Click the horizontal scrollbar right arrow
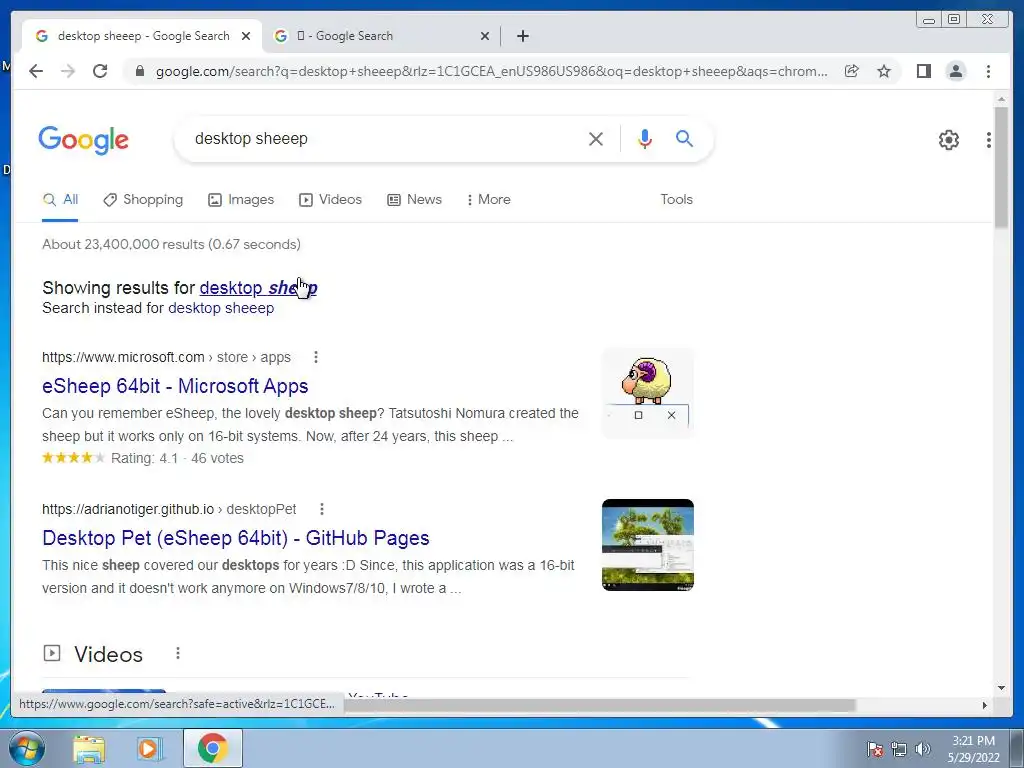Image resolution: width=1024 pixels, height=768 pixels. click(x=985, y=705)
